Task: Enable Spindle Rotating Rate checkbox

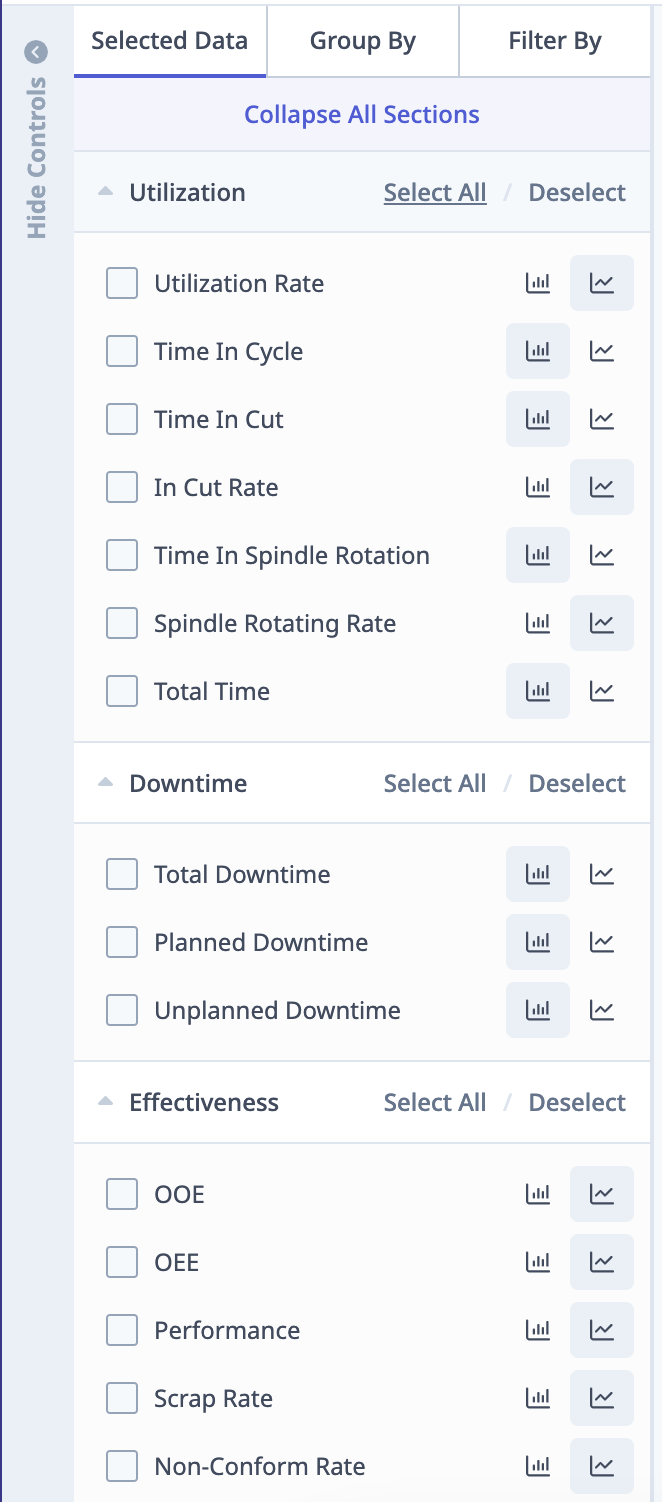Action: click(122, 623)
